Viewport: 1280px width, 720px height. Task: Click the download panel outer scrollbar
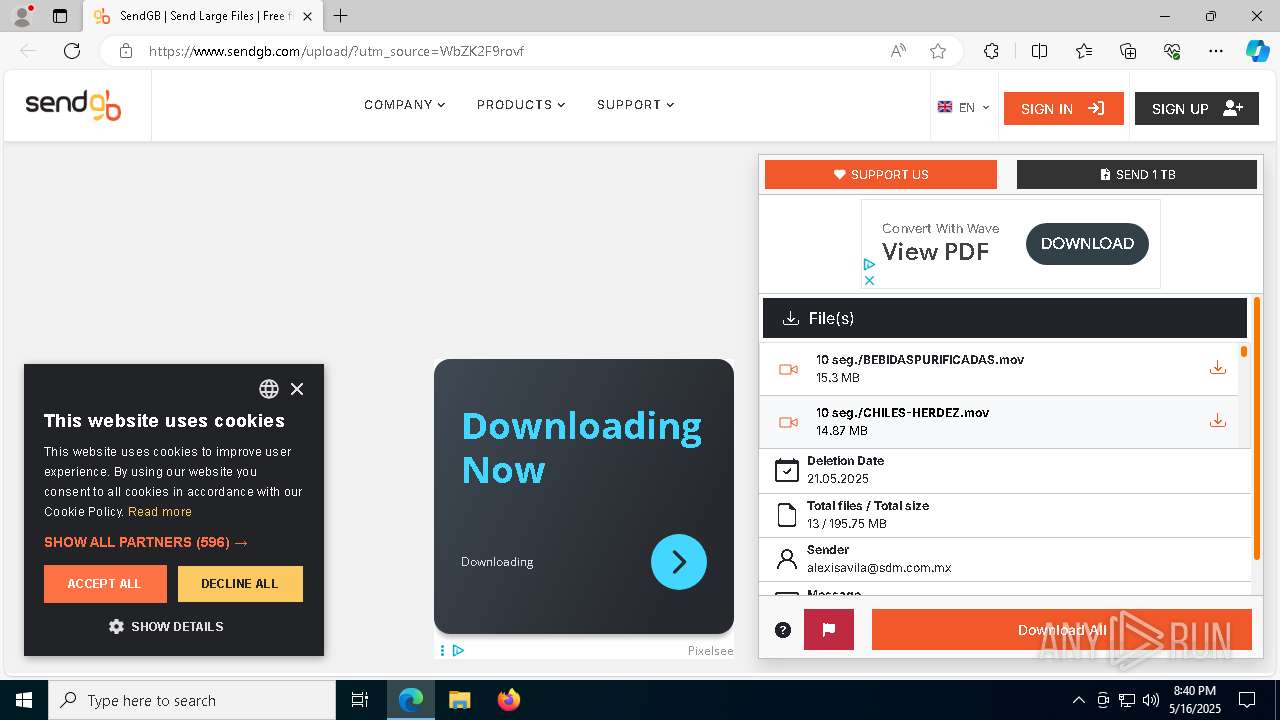(x=1257, y=428)
